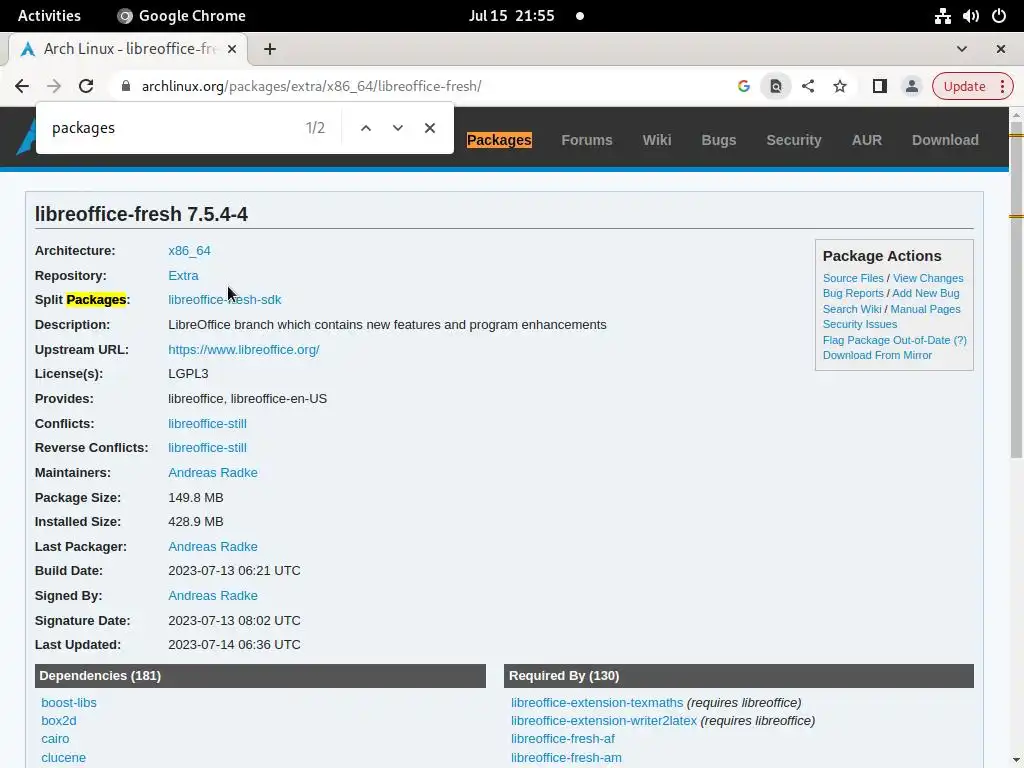This screenshot has height=768, width=1024.
Task: Open the View Changes link
Action: coord(928,278)
